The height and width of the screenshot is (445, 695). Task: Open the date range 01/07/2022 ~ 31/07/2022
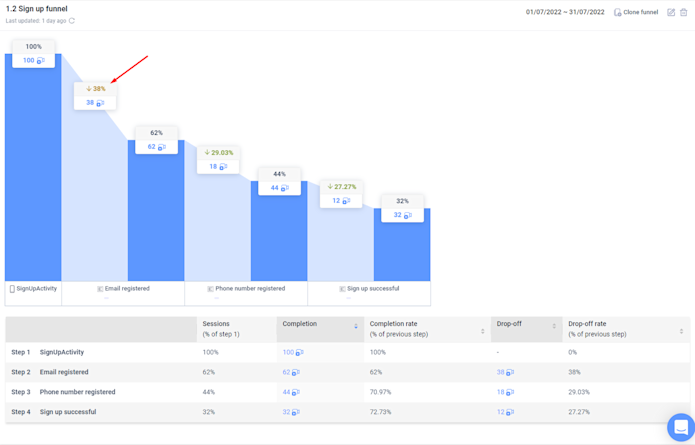pos(565,12)
